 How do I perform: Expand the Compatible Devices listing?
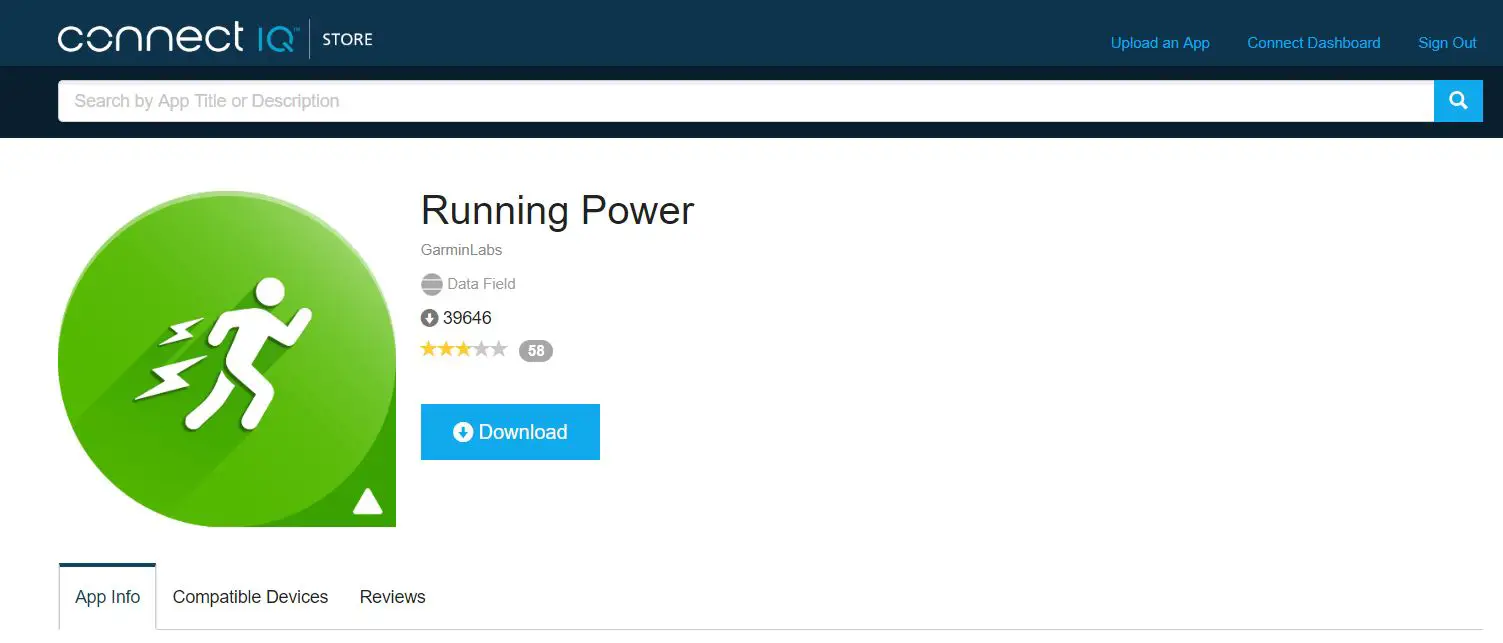coord(250,596)
